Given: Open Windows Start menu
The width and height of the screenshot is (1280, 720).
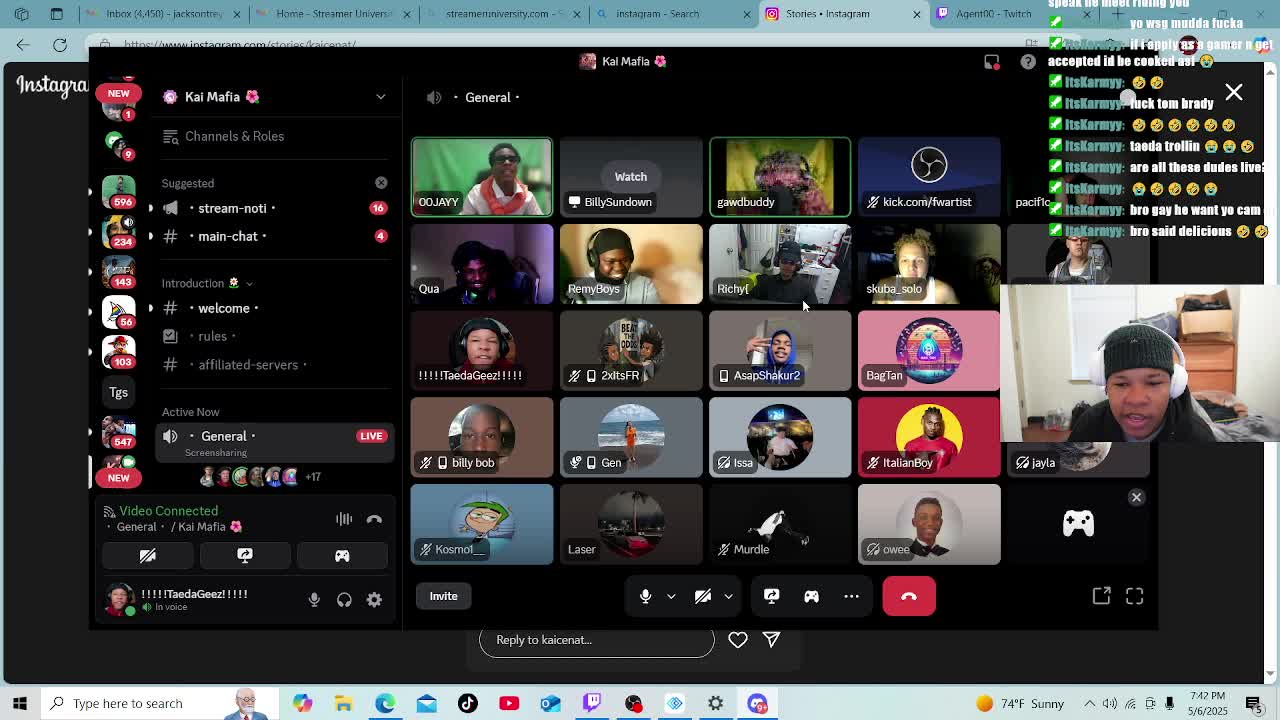Looking at the screenshot, I should [x=20, y=703].
